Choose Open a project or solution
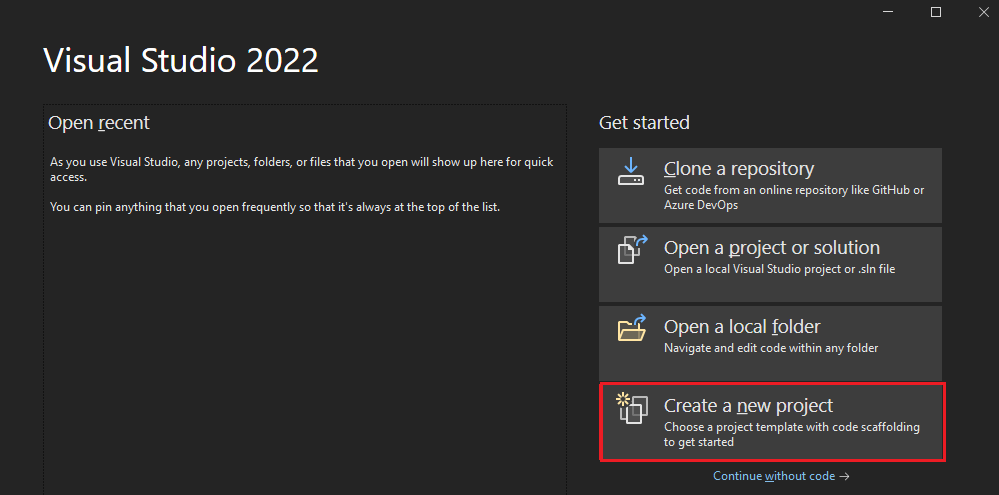999x495 pixels. [x=770, y=264]
